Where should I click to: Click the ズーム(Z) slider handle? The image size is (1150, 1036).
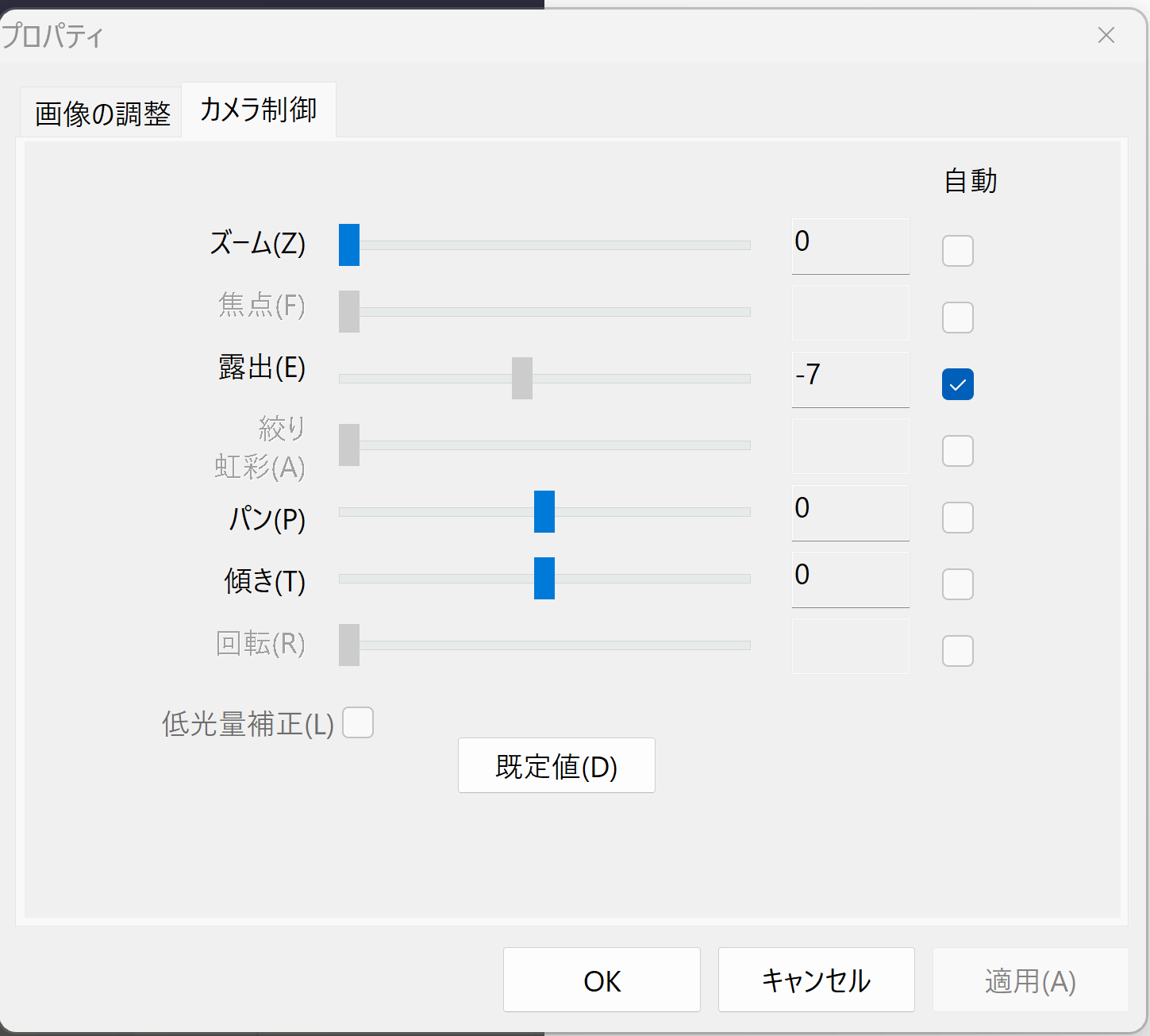click(349, 245)
